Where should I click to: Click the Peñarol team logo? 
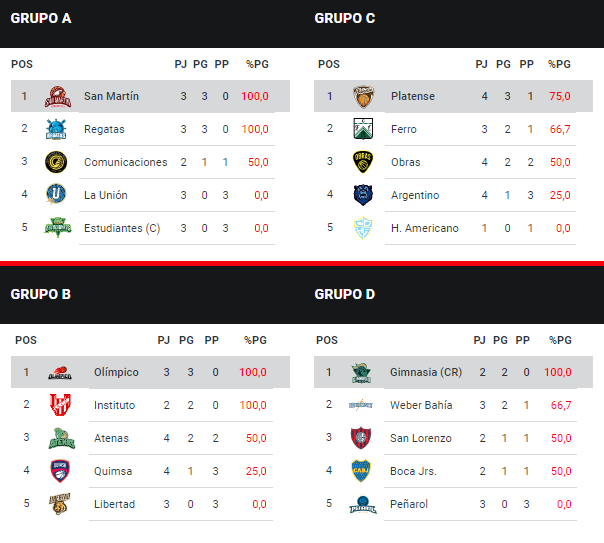[362, 504]
